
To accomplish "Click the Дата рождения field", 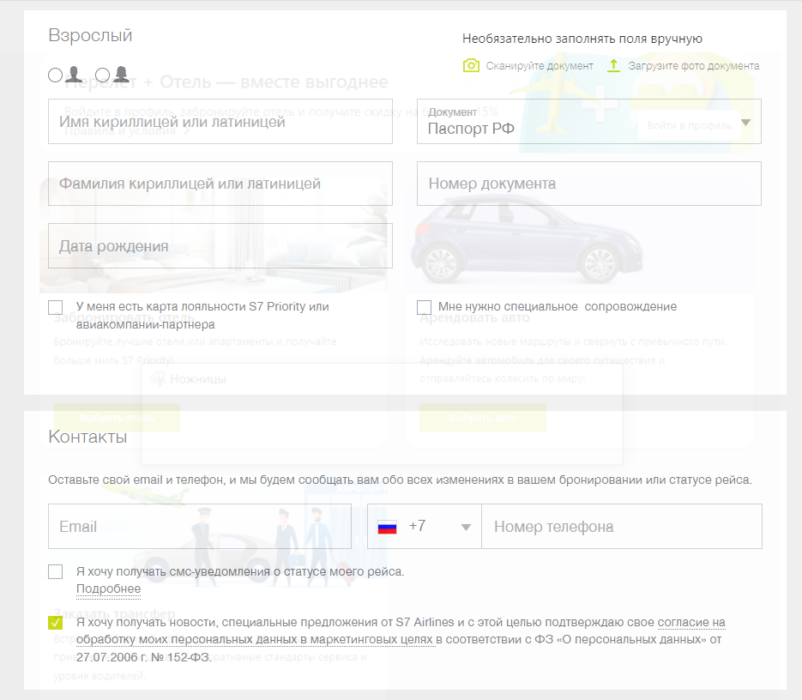I will pyautogui.click(x=220, y=246).
